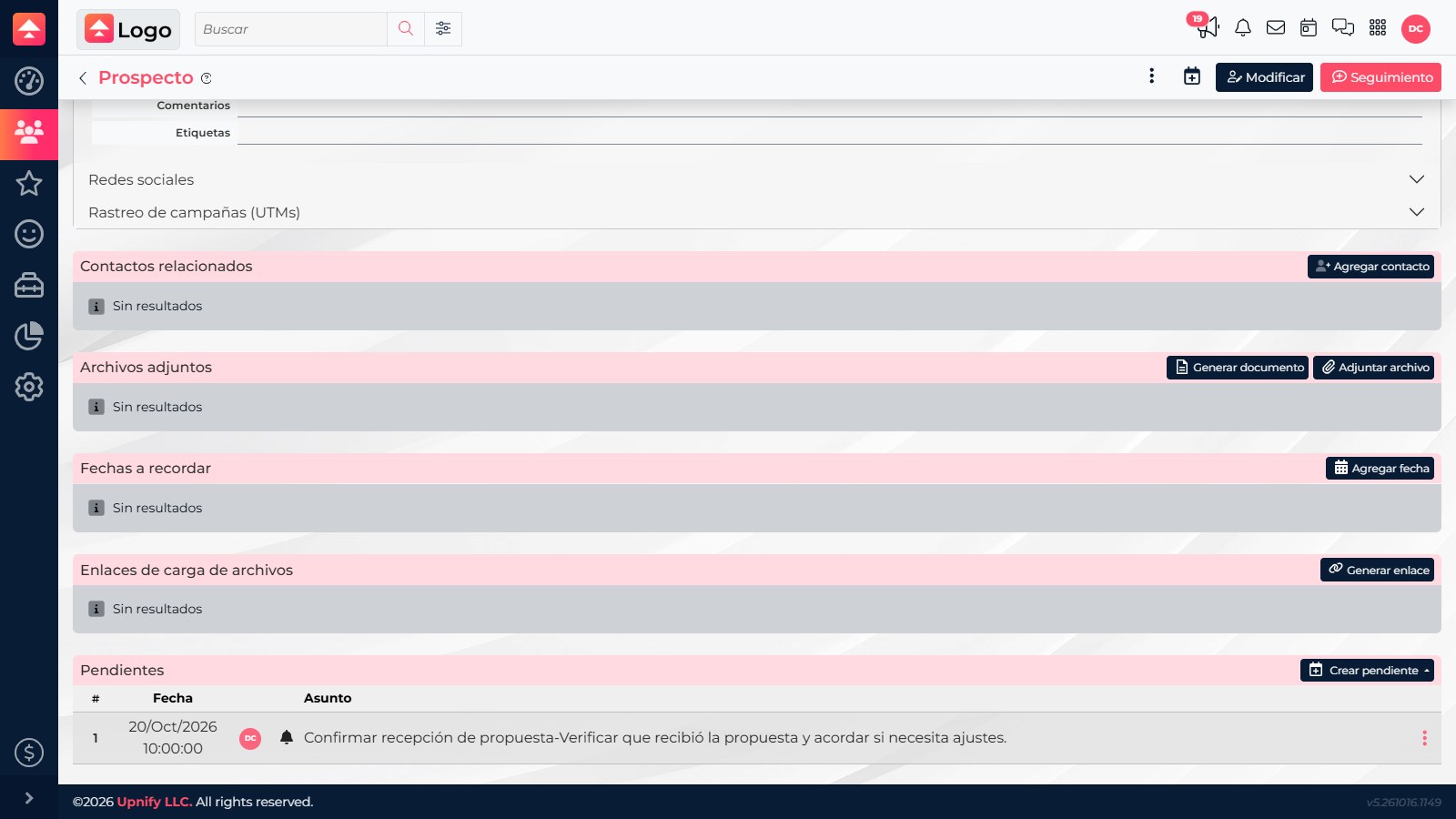Open the favorites star icon in sidebar
Image resolution: width=1456 pixels, height=819 pixels.
[x=29, y=184]
